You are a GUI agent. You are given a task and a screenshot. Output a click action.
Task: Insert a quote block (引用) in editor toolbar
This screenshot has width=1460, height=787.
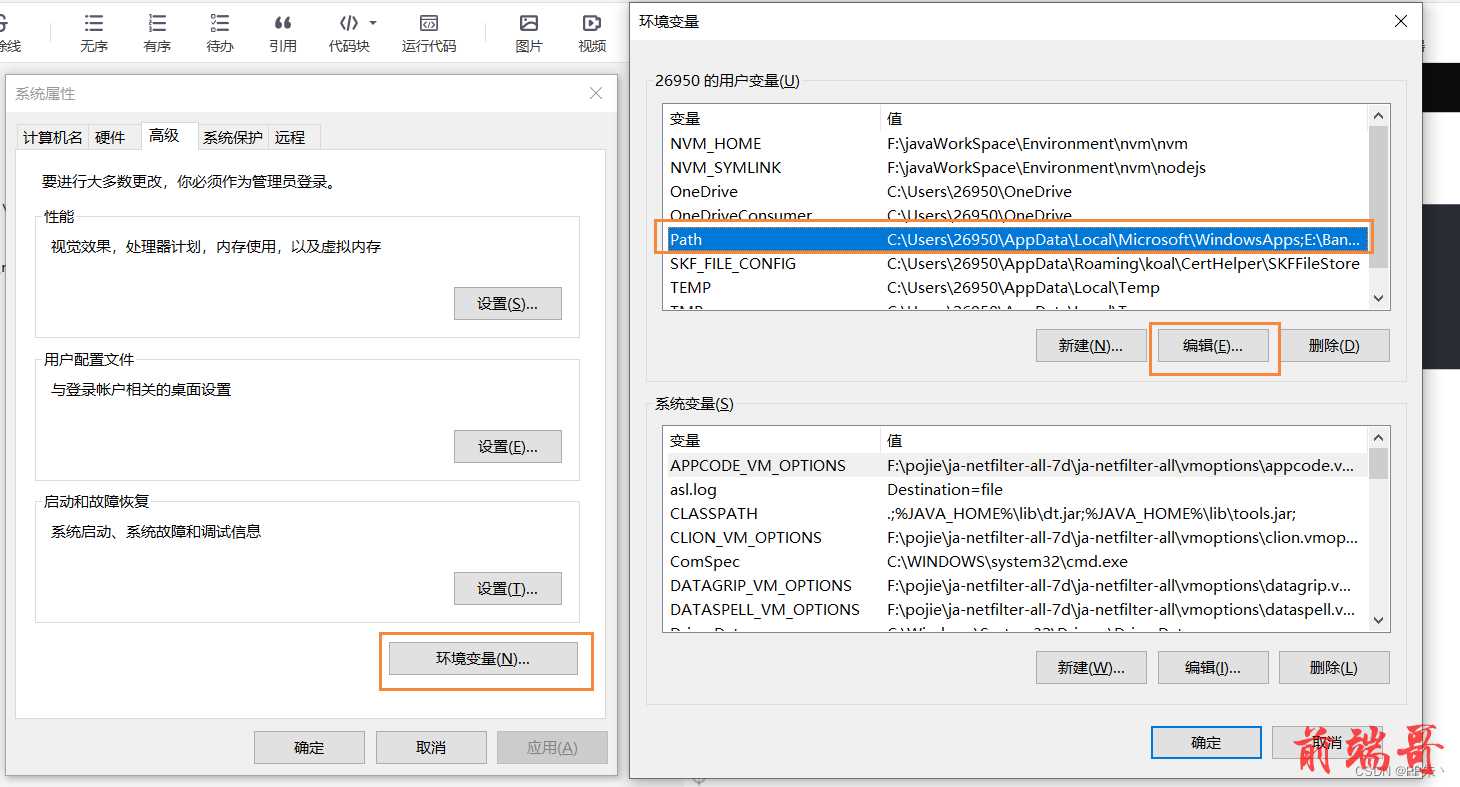pos(283,33)
